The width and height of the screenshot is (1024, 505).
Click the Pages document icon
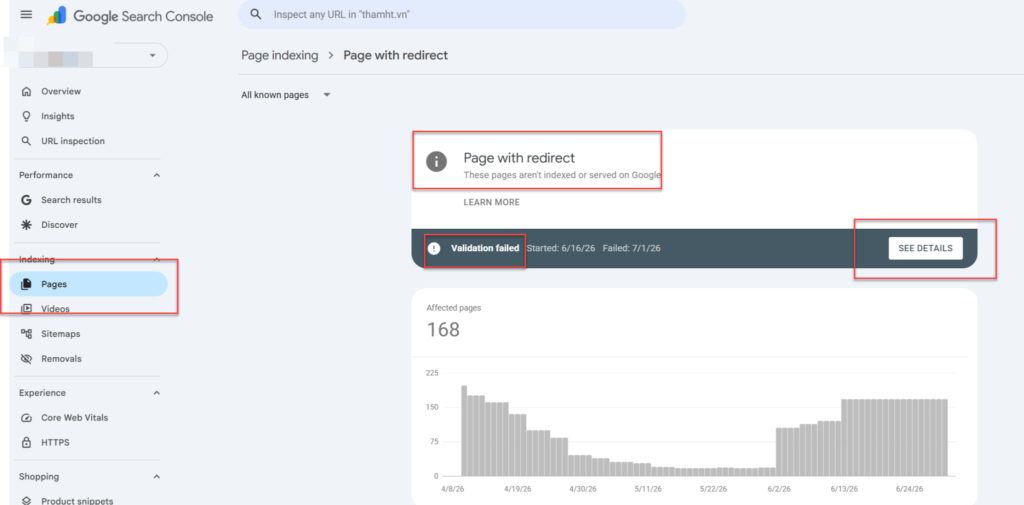point(26,284)
